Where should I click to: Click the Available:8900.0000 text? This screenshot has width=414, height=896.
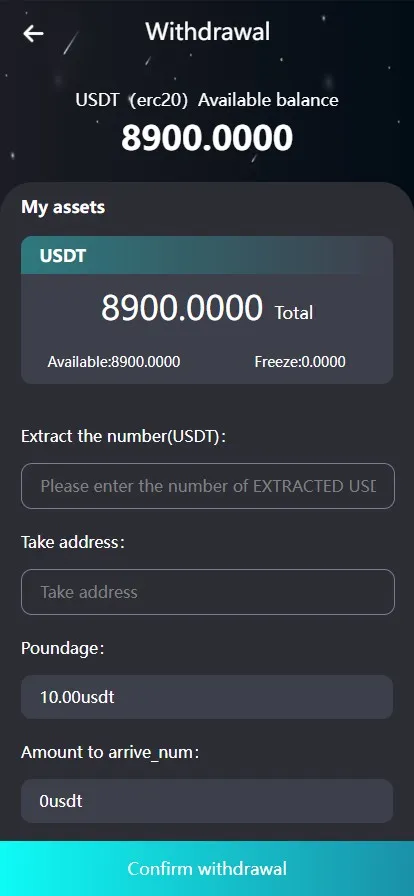click(114, 362)
